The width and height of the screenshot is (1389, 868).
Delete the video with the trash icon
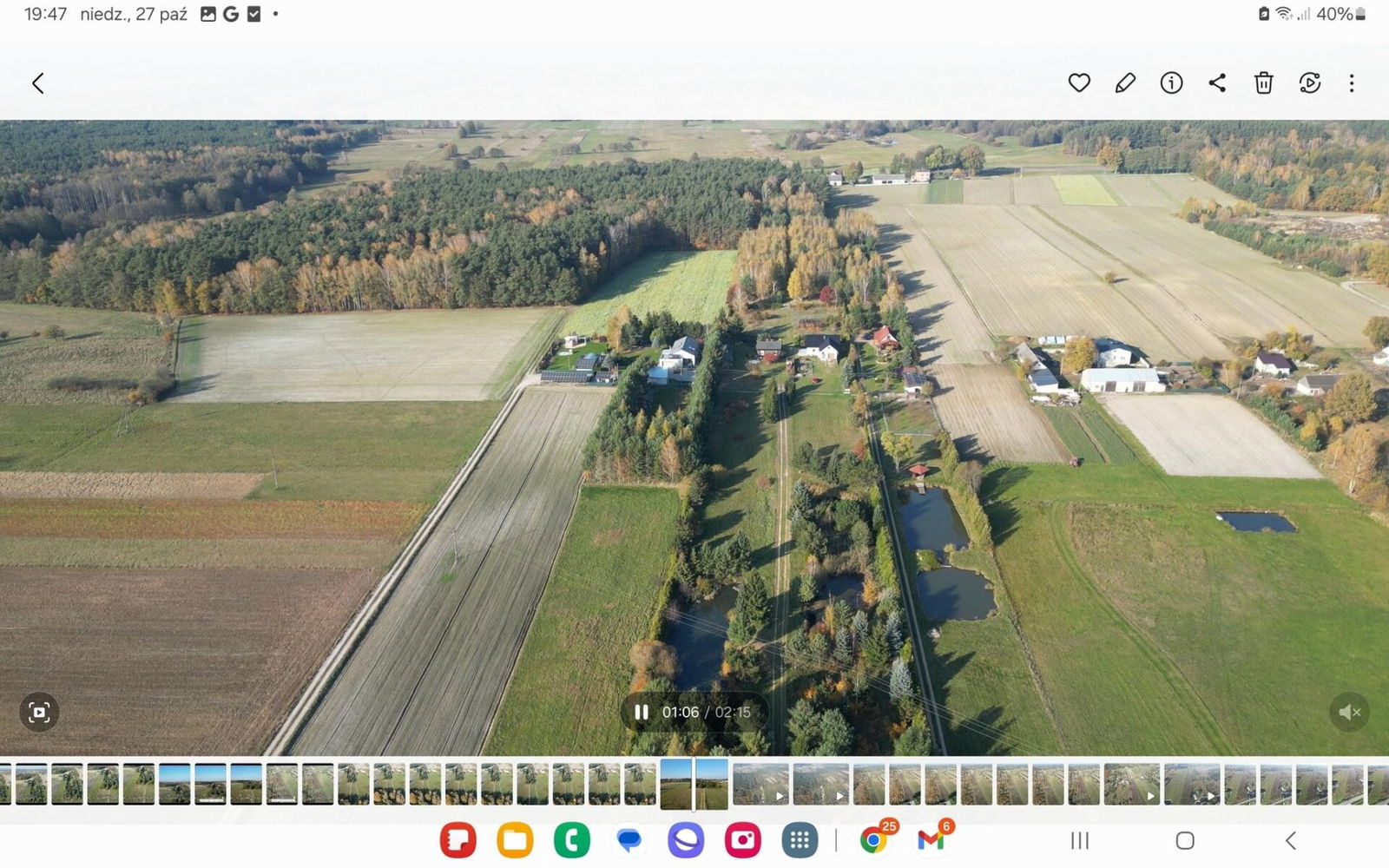click(x=1263, y=83)
